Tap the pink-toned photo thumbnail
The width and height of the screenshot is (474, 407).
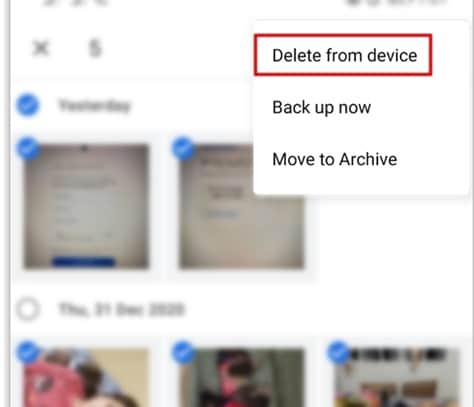point(86,378)
